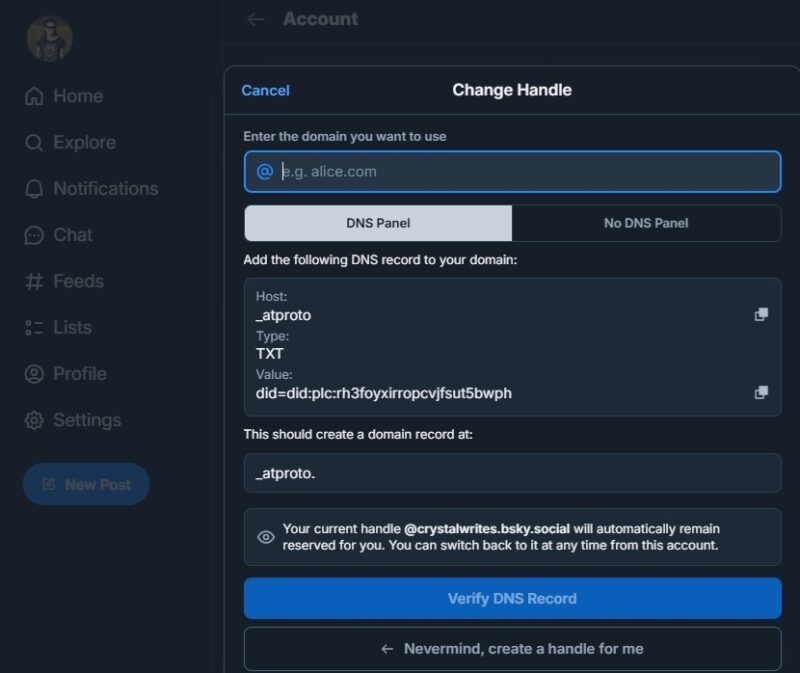Copy the _atproto host DNS record
Screen dimensions: 800x673
pos(762,313)
